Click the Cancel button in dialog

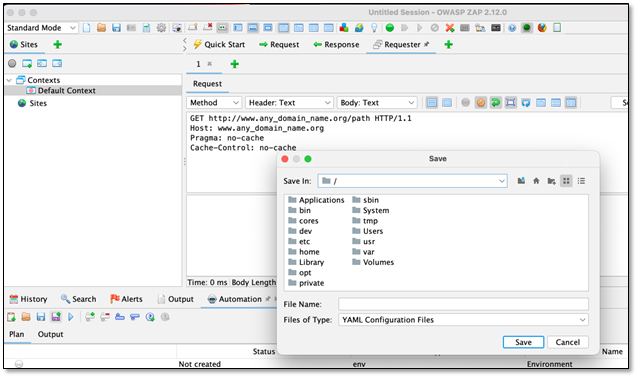pos(568,342)
